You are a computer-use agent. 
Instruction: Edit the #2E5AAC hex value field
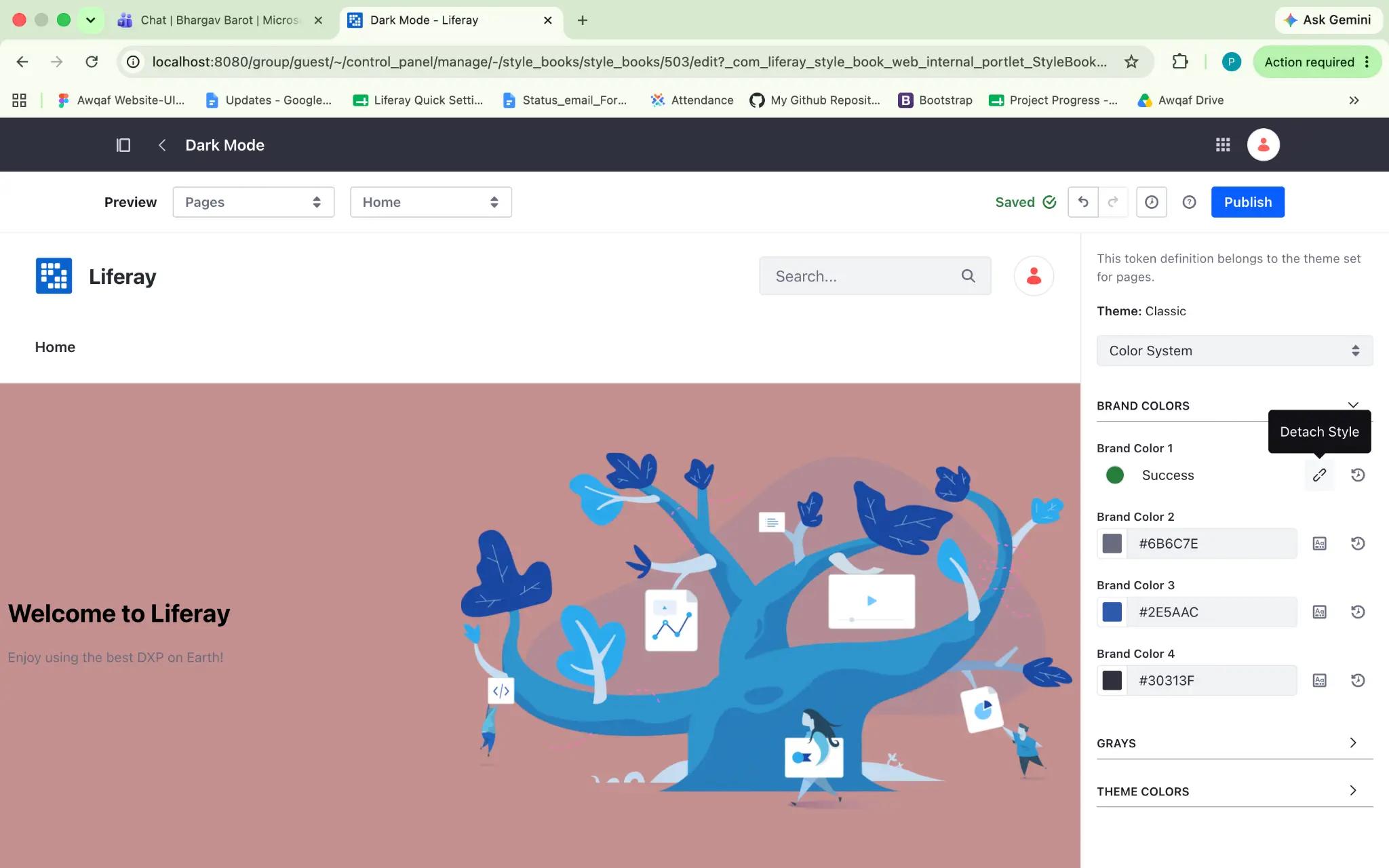coord(1211,612)
